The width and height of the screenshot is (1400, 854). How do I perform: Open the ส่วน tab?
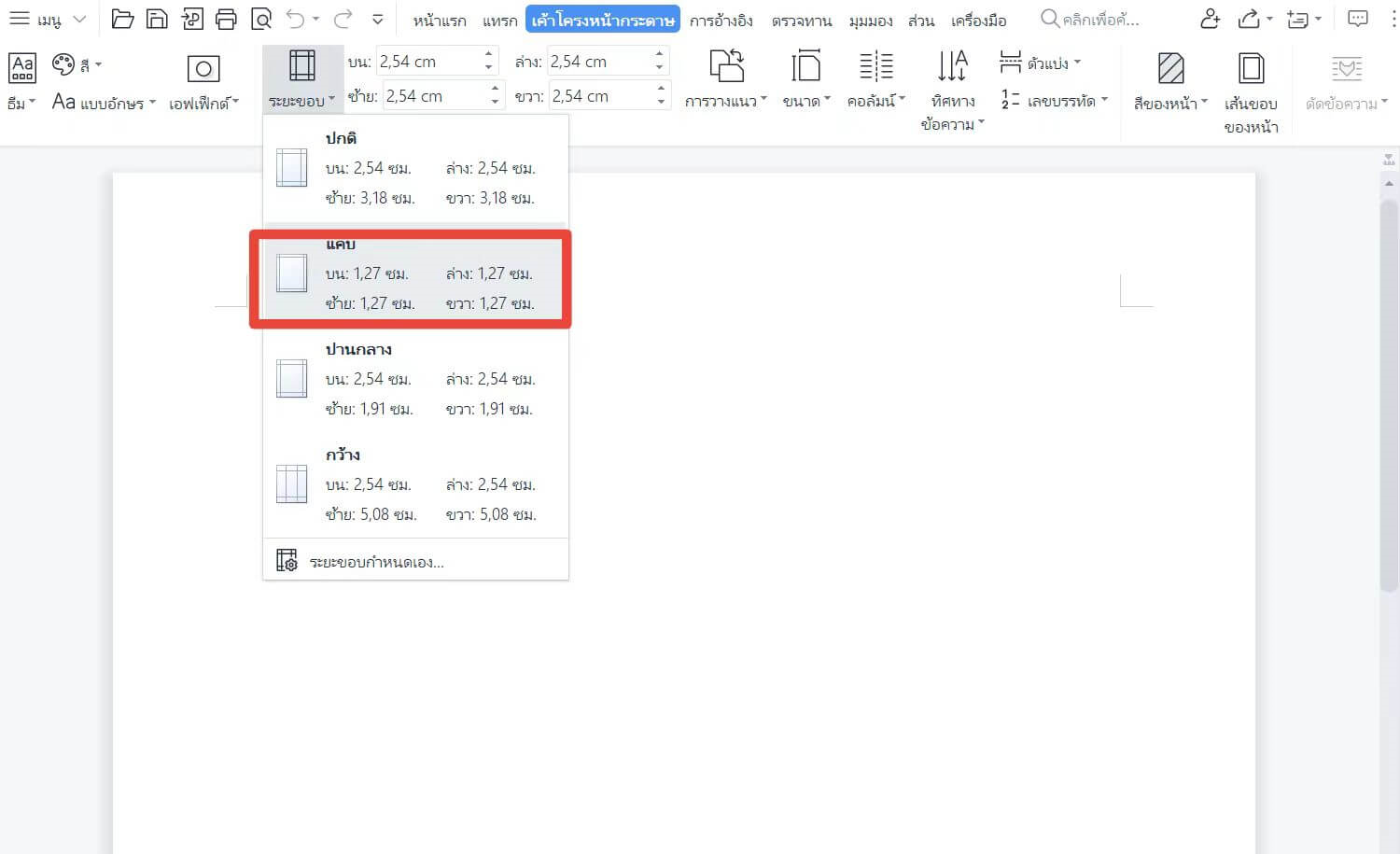[x=921, y=20]
